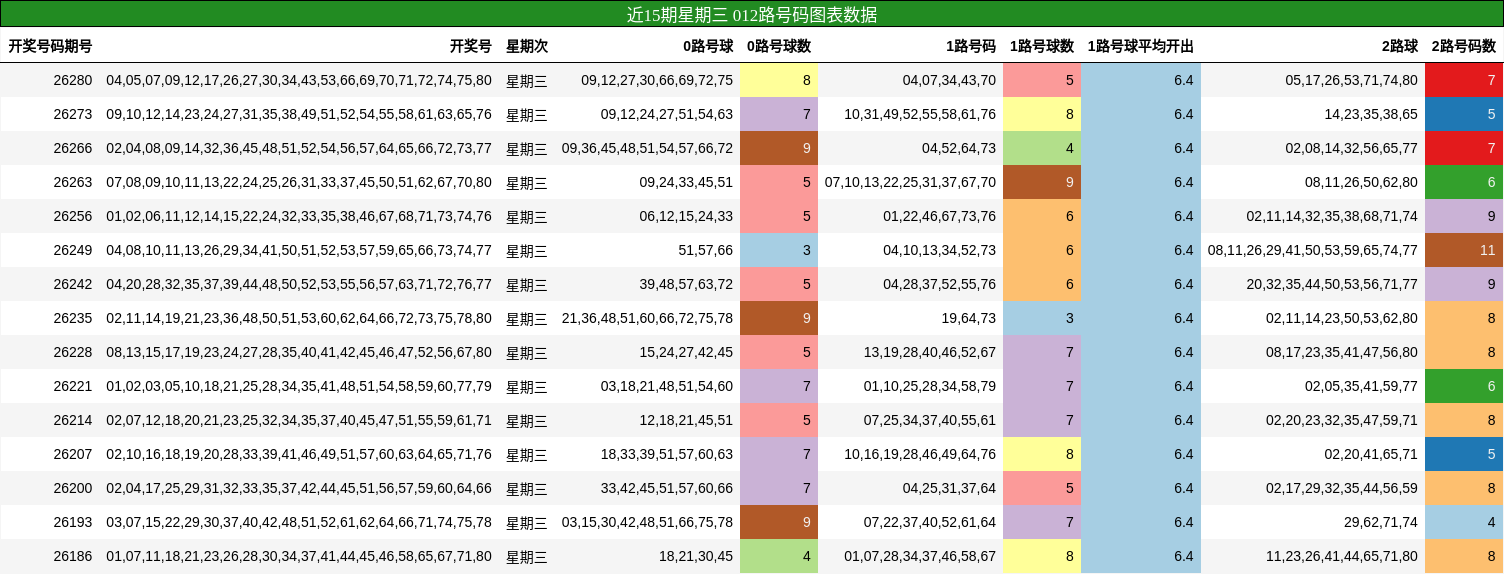Click the 1路号球数 column header

click(x=1042, y=46)
